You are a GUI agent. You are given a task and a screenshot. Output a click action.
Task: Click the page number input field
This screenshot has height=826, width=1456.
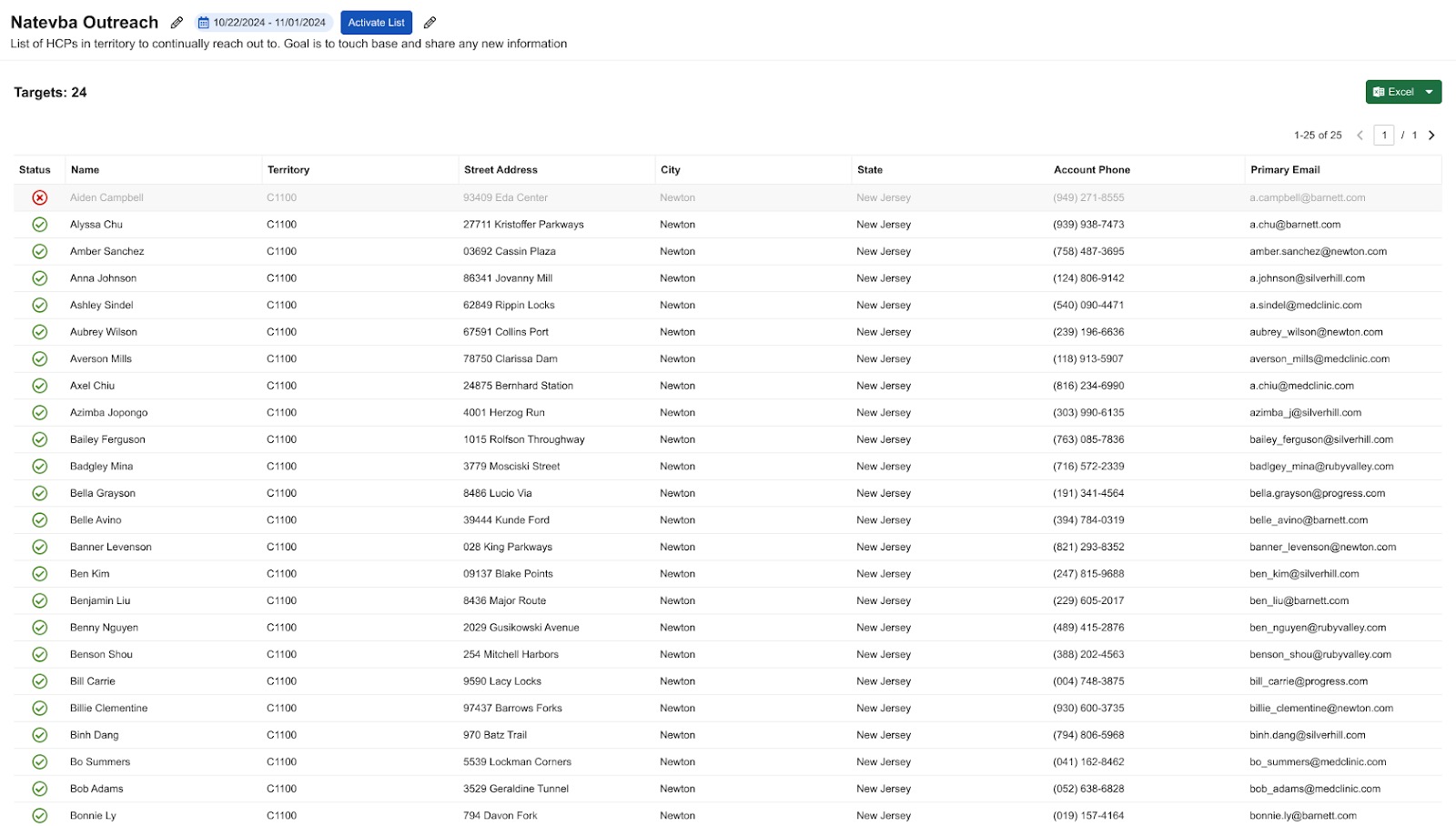click(1383, 136)
